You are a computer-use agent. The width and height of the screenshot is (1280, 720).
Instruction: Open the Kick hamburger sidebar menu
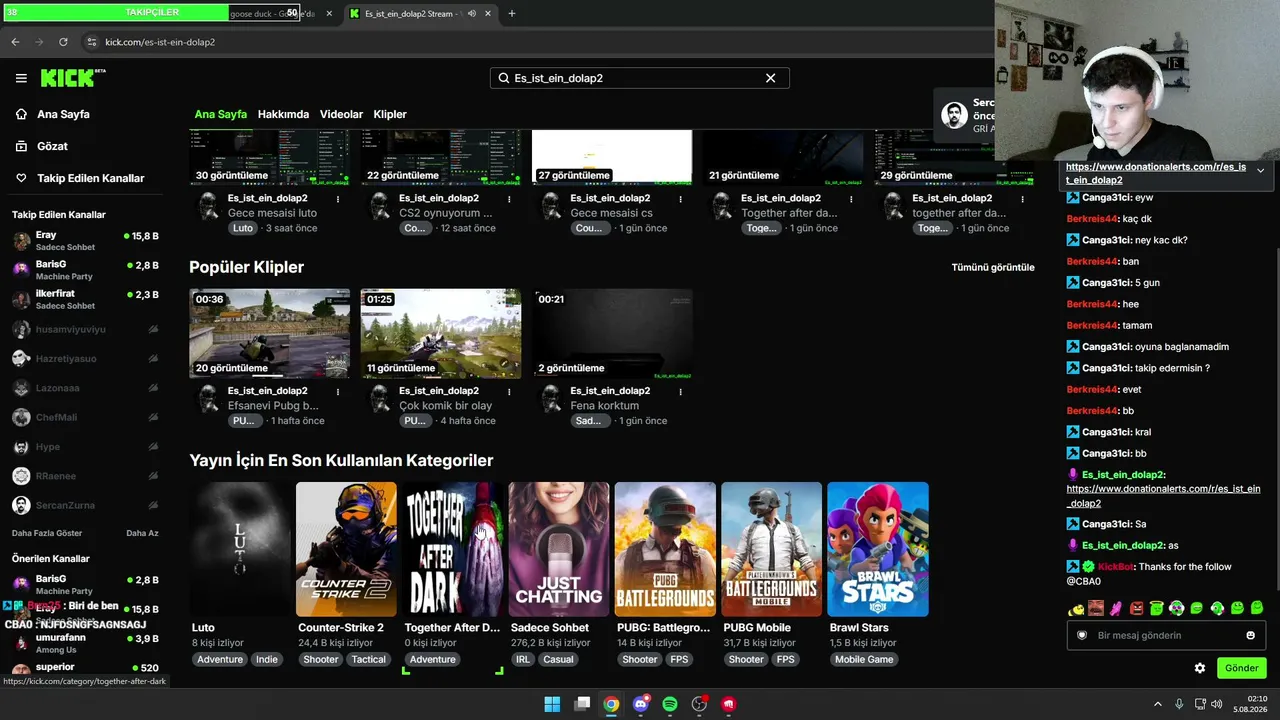click(21, 78)
